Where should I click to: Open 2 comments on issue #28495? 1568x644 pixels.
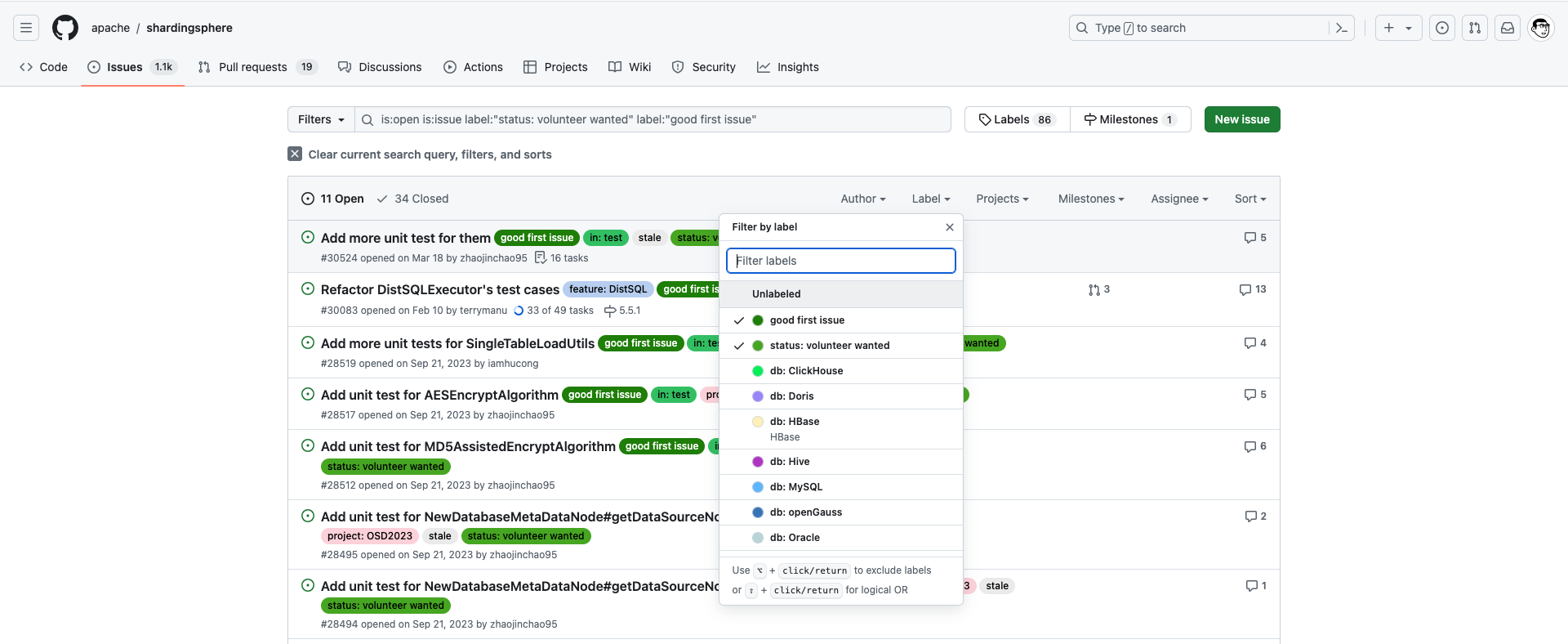1255,517
